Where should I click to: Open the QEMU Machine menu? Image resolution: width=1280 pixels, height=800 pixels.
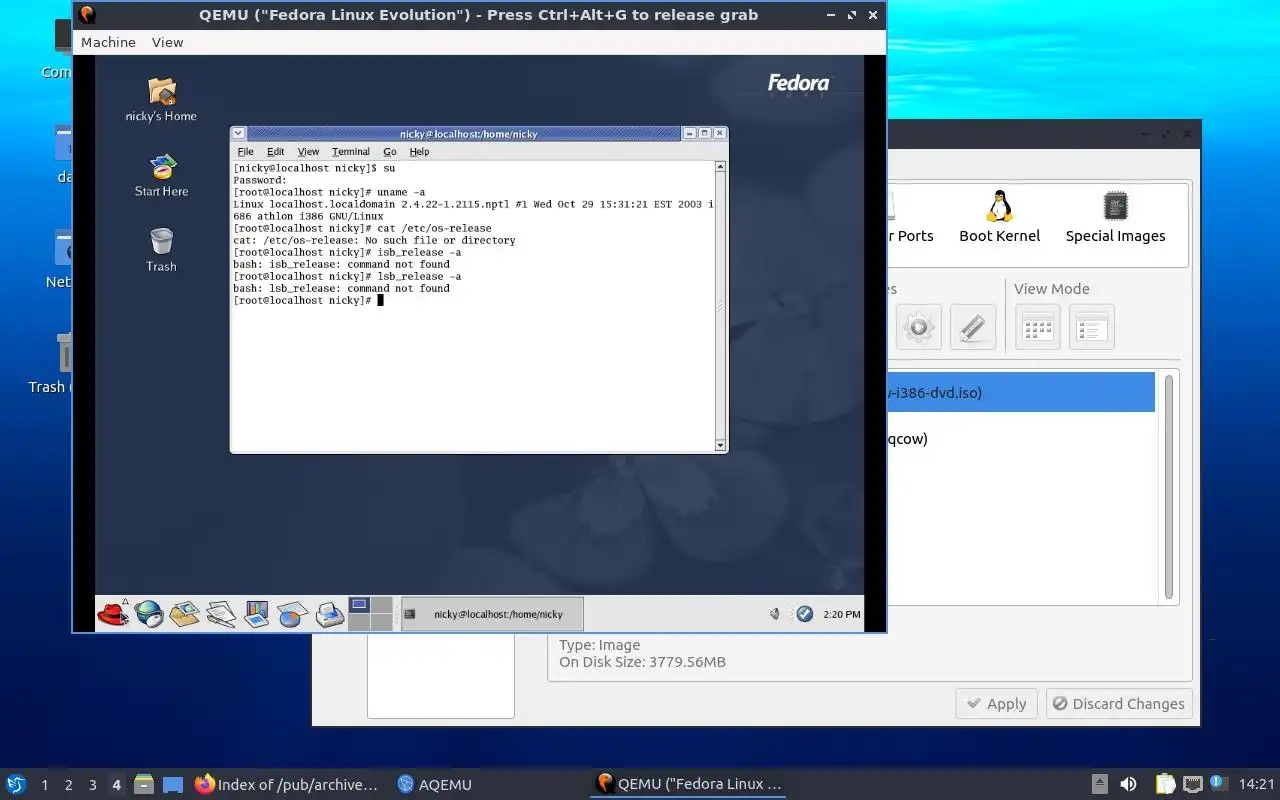coord(108,42)
